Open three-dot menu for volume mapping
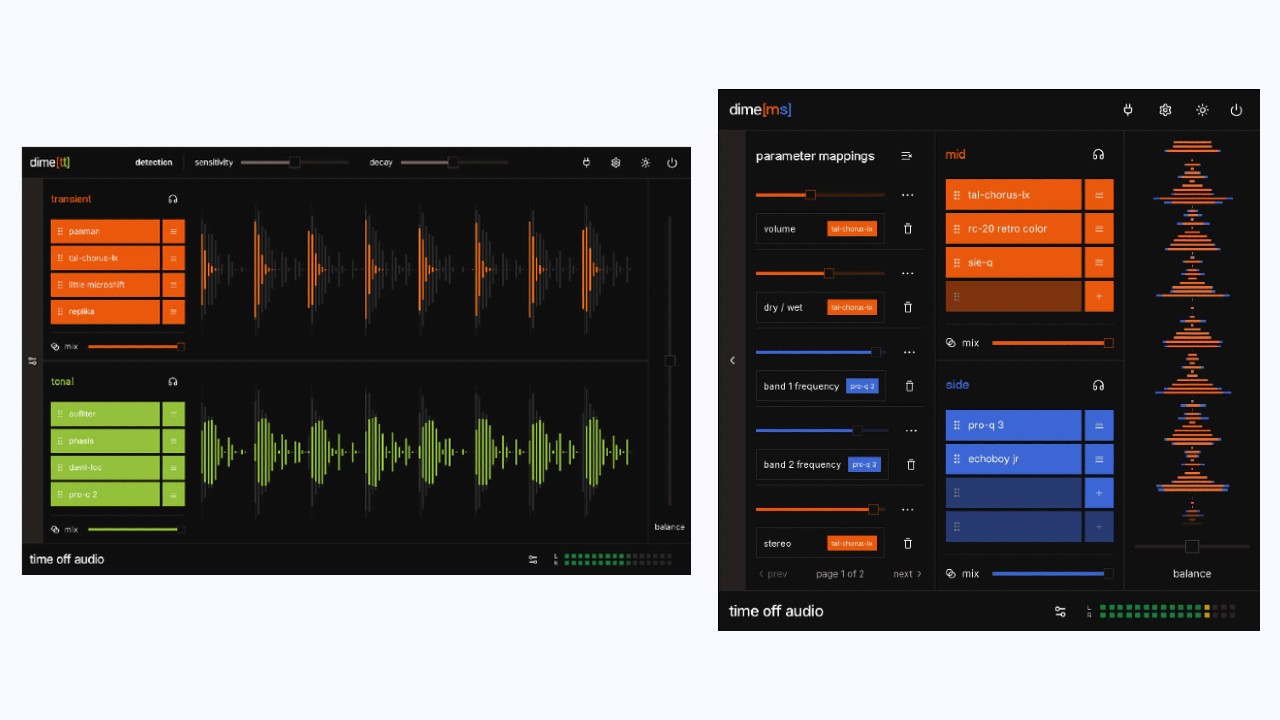 click(x=908, y=195)
